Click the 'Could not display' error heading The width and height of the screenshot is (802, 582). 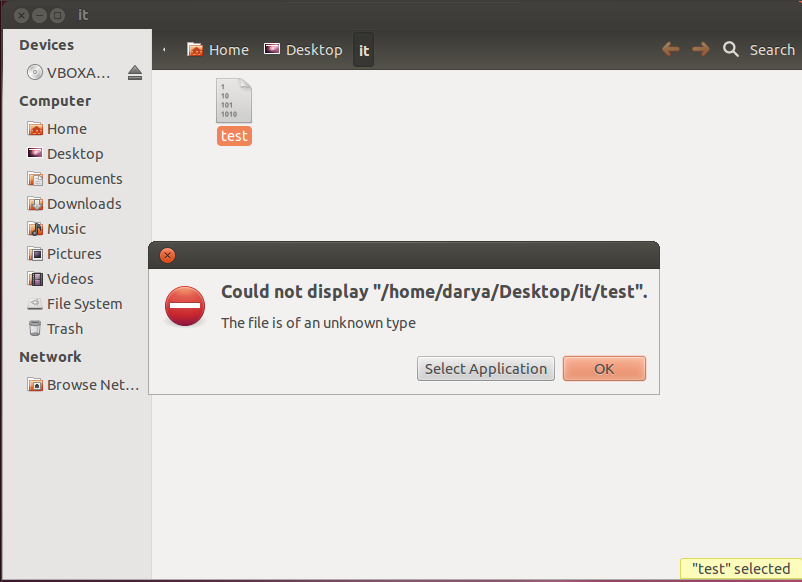click(x=434, y=292)
